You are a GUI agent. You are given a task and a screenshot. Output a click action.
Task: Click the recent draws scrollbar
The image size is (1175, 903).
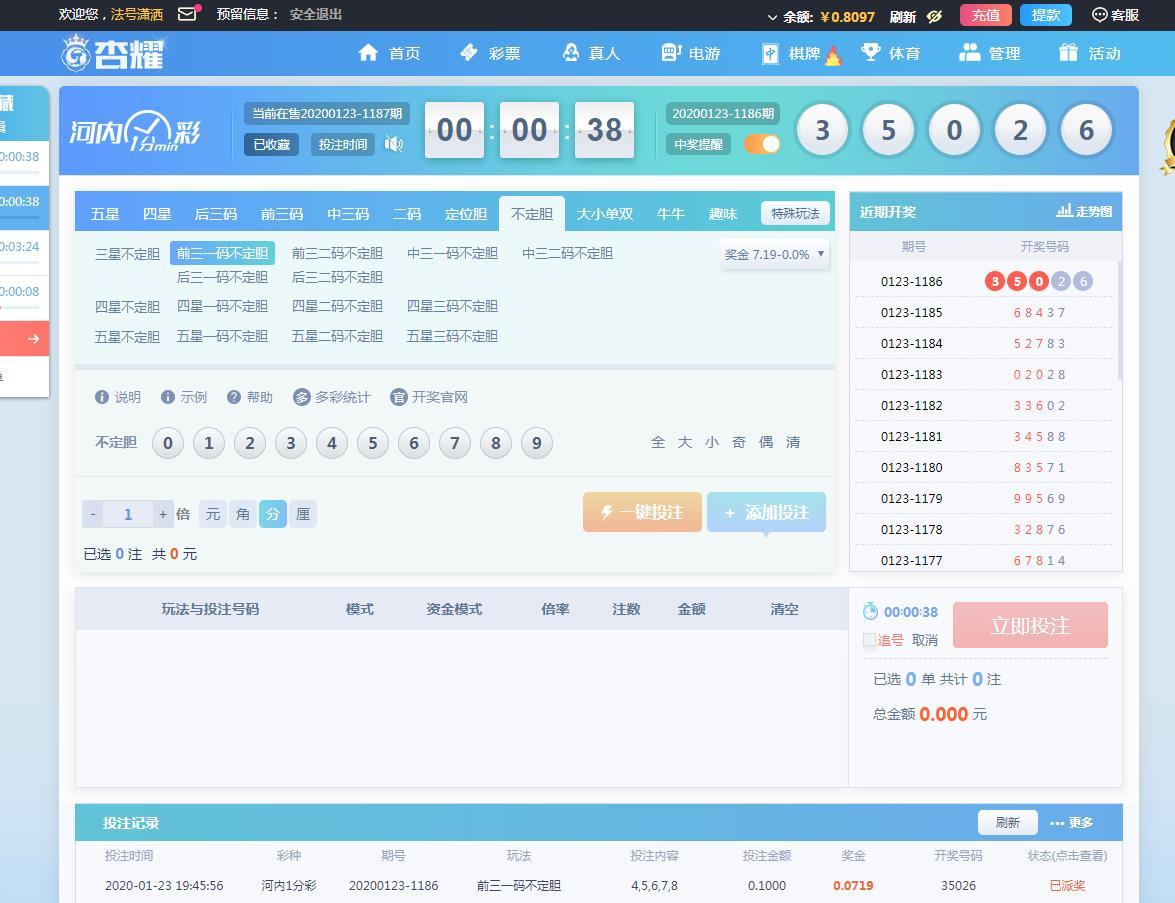pos(1119,322)
